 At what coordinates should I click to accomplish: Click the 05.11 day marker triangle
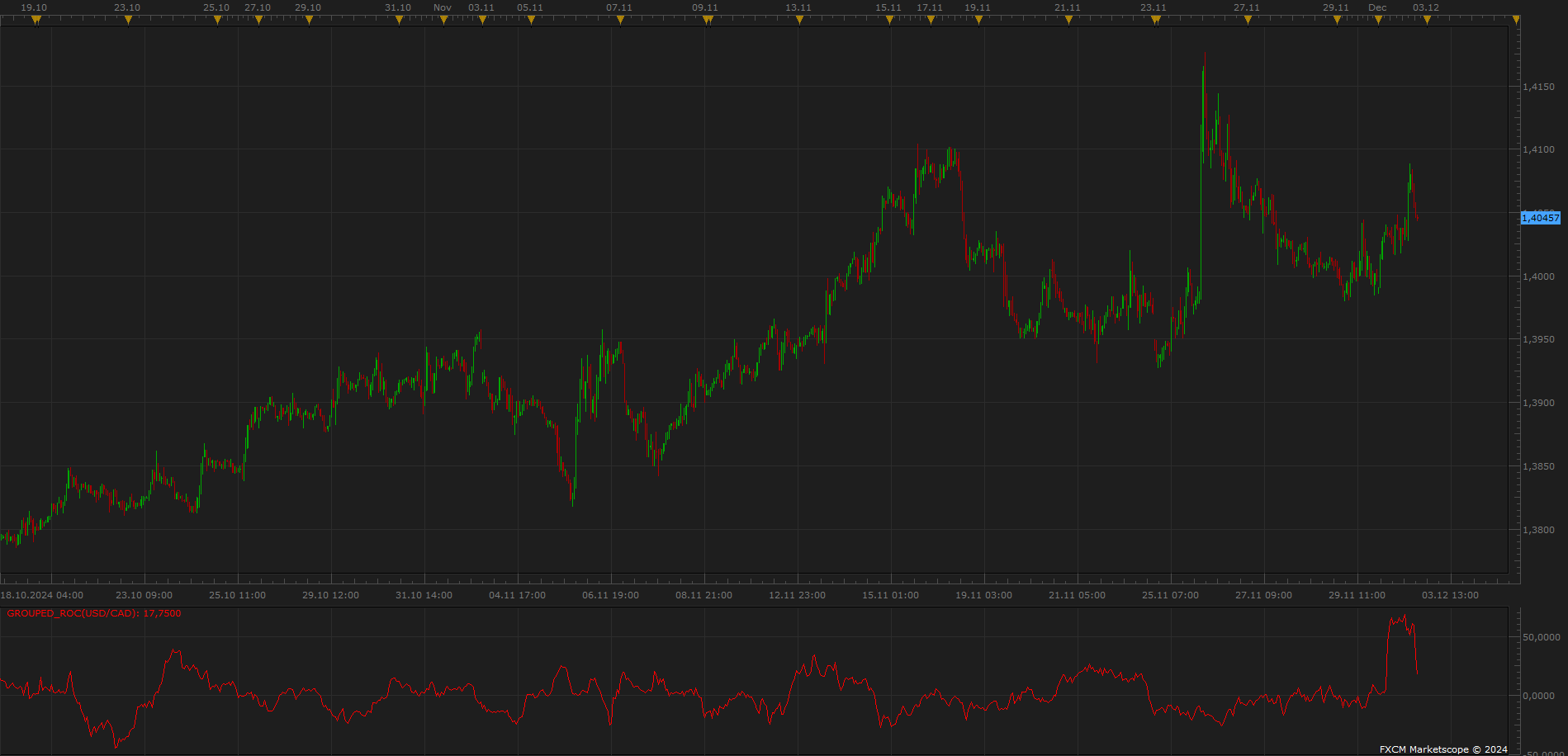tap(531, 21)
